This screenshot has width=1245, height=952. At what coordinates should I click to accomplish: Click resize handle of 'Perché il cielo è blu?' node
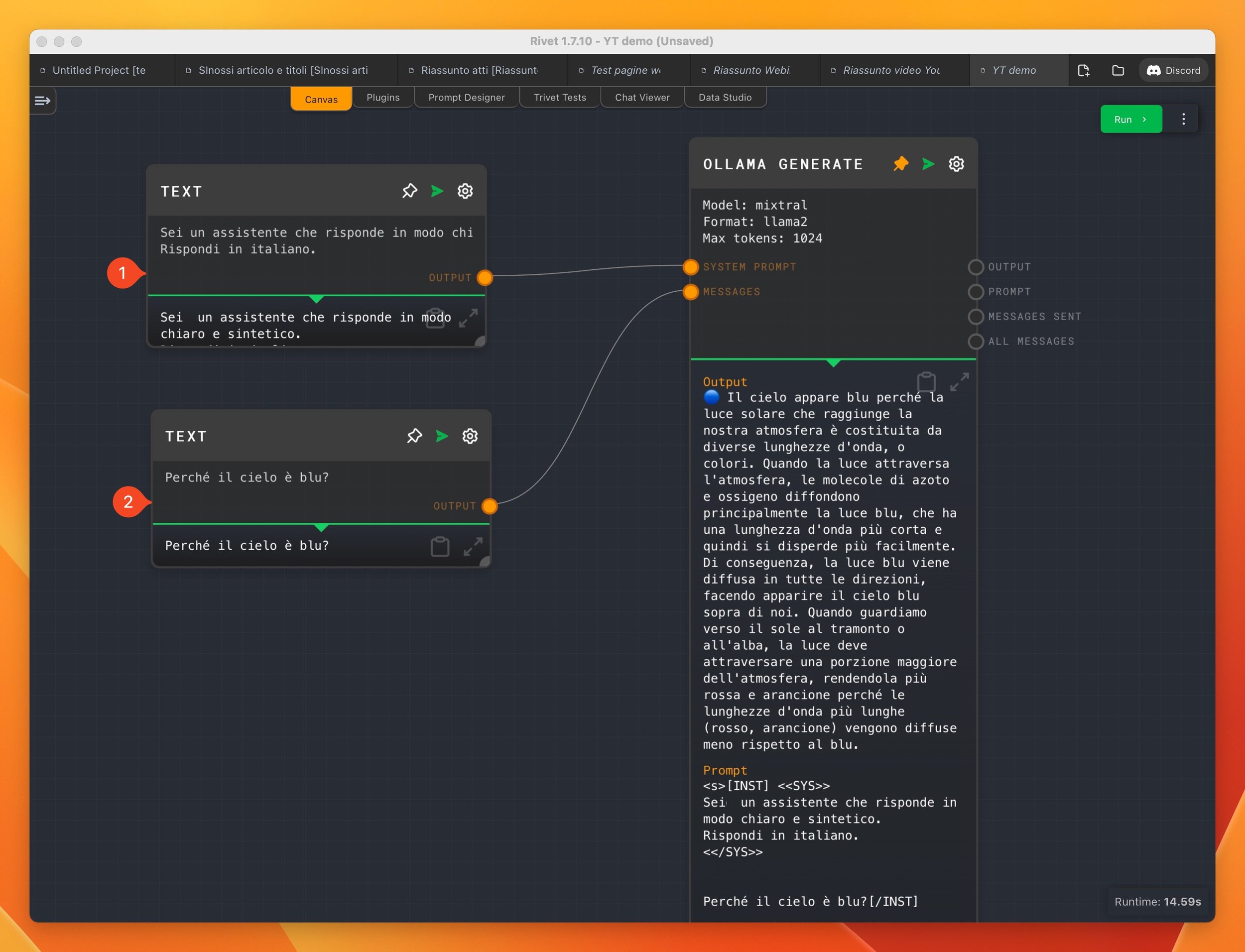click(x=485, y=562)
